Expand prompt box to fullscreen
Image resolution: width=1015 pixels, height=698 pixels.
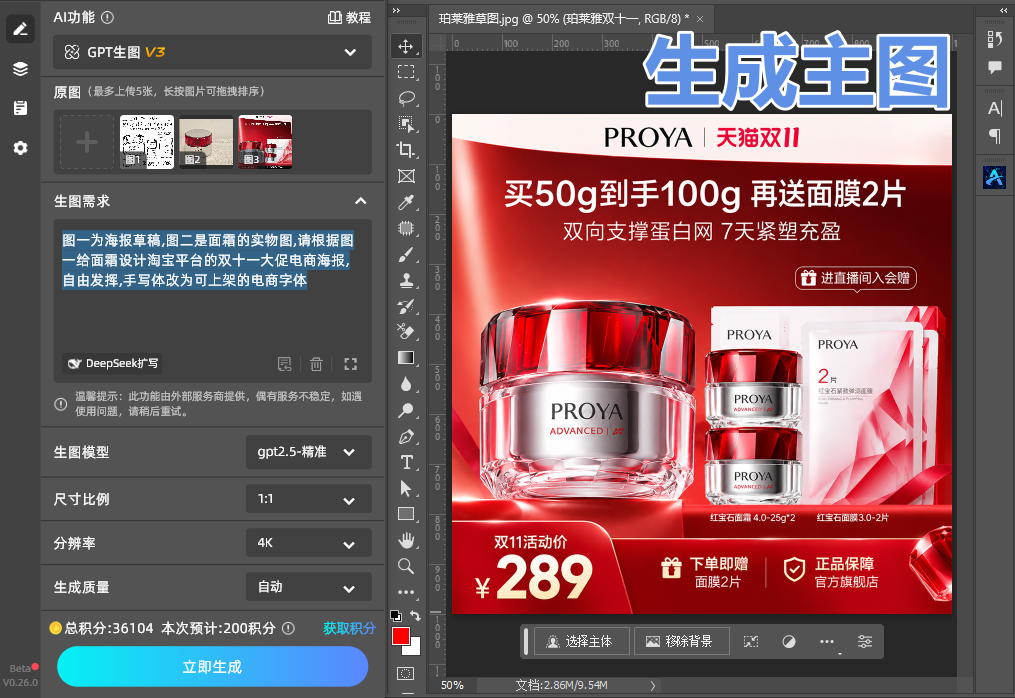click(350, 364)
